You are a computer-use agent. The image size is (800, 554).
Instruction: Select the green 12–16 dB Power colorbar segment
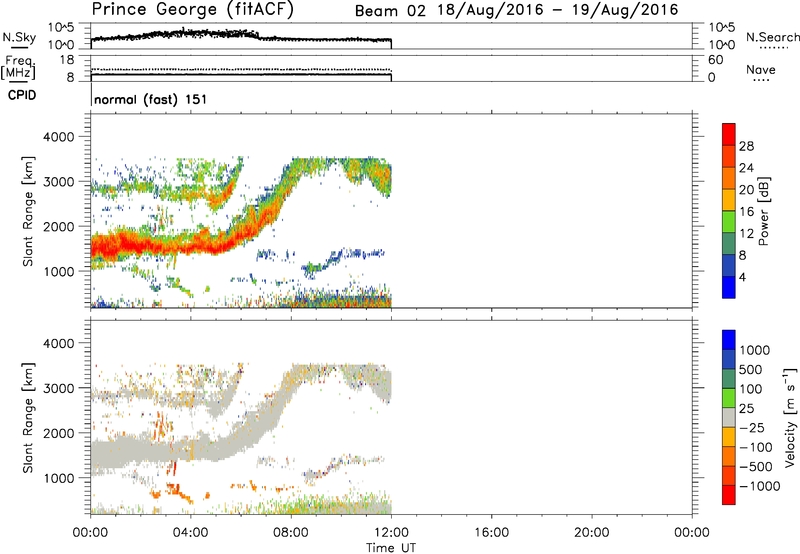[x=729, y=222]
